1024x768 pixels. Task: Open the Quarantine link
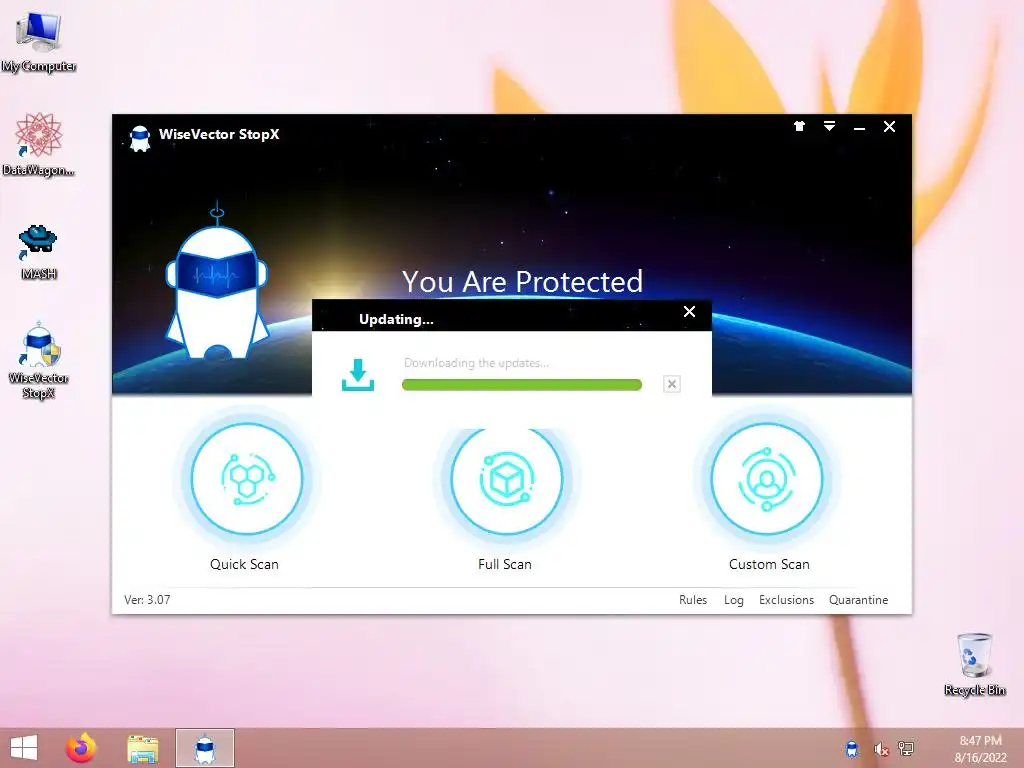858,600
